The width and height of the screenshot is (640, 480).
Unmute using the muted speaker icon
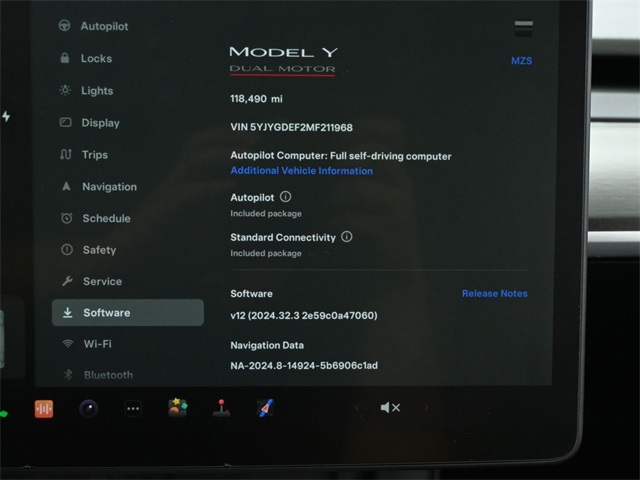(x=390, y=407)
